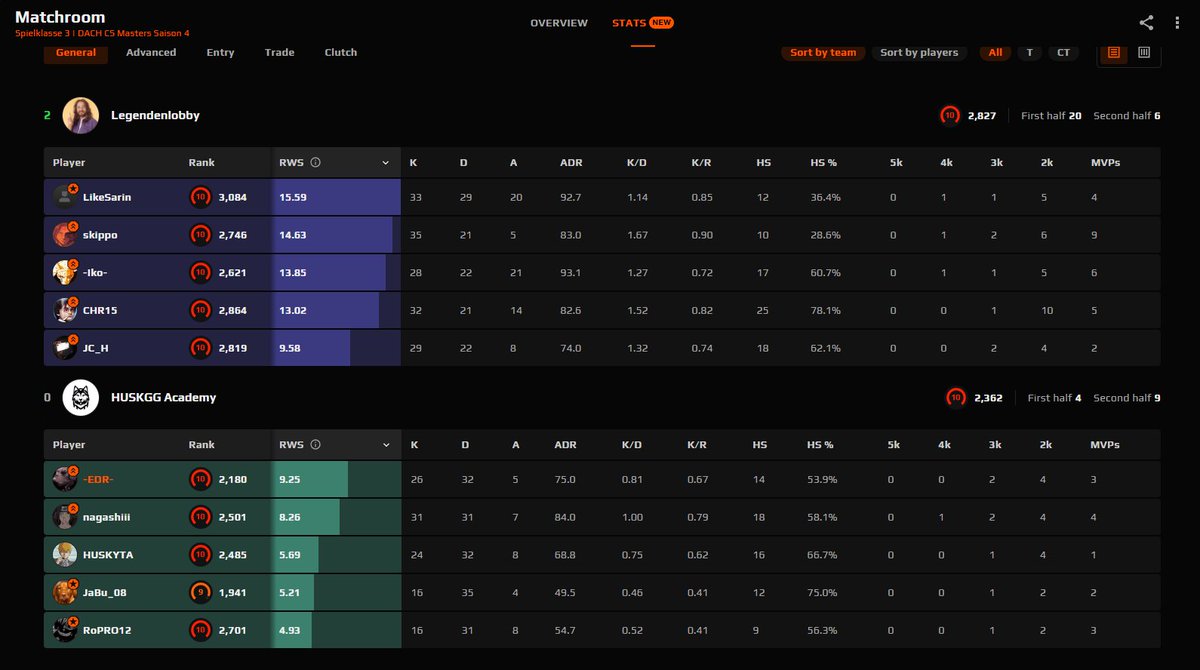This screenshot has height=670, width=1200.
Task: Click HUSKYTA's player avatar
Action: click(65, 554)
